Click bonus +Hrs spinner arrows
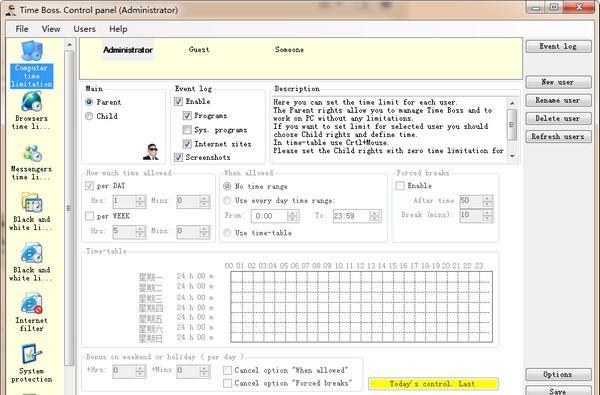The height and width of the screenshot is (395, 600). tap(140, 371)
